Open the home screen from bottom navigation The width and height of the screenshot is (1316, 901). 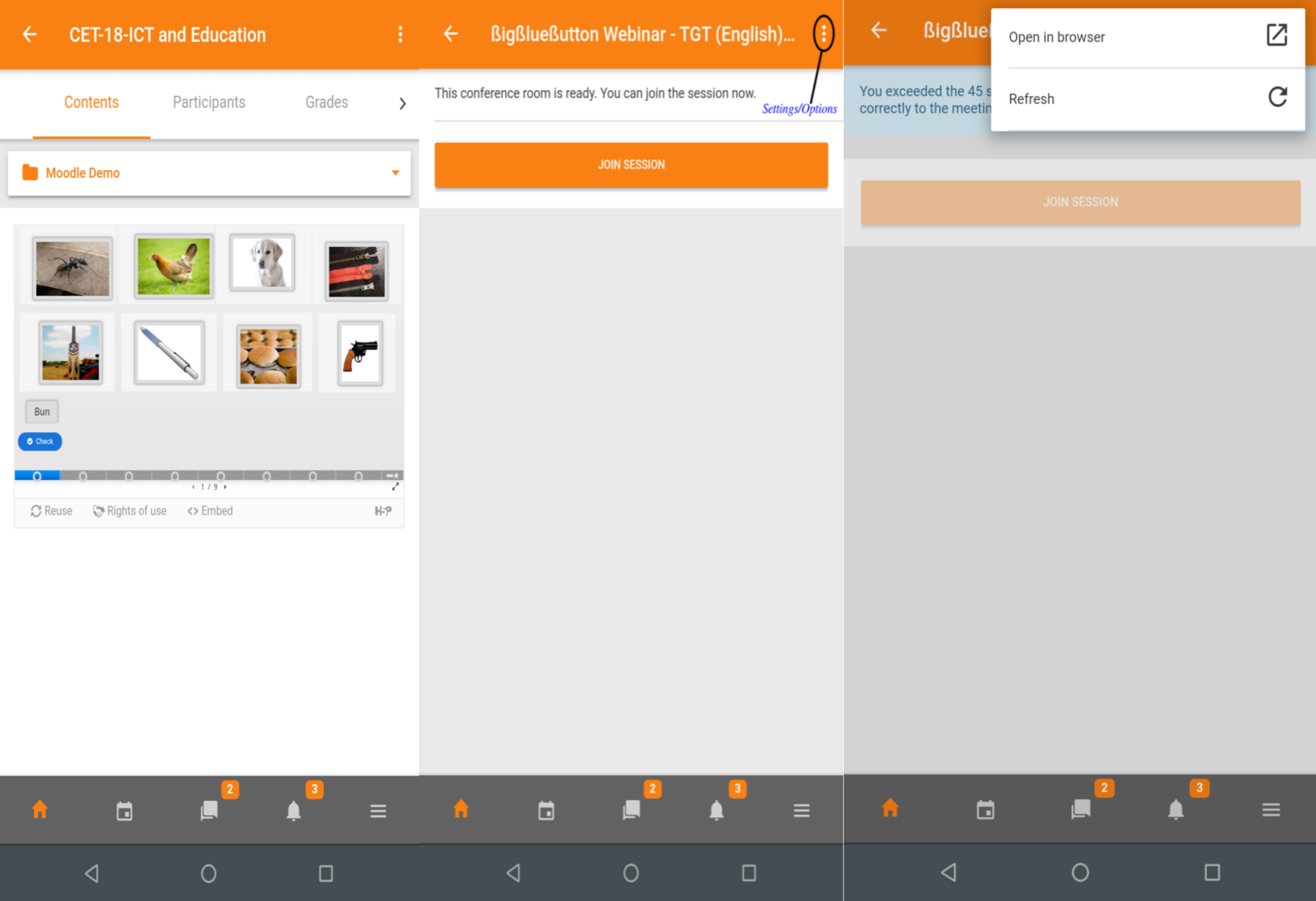[39, 810]
